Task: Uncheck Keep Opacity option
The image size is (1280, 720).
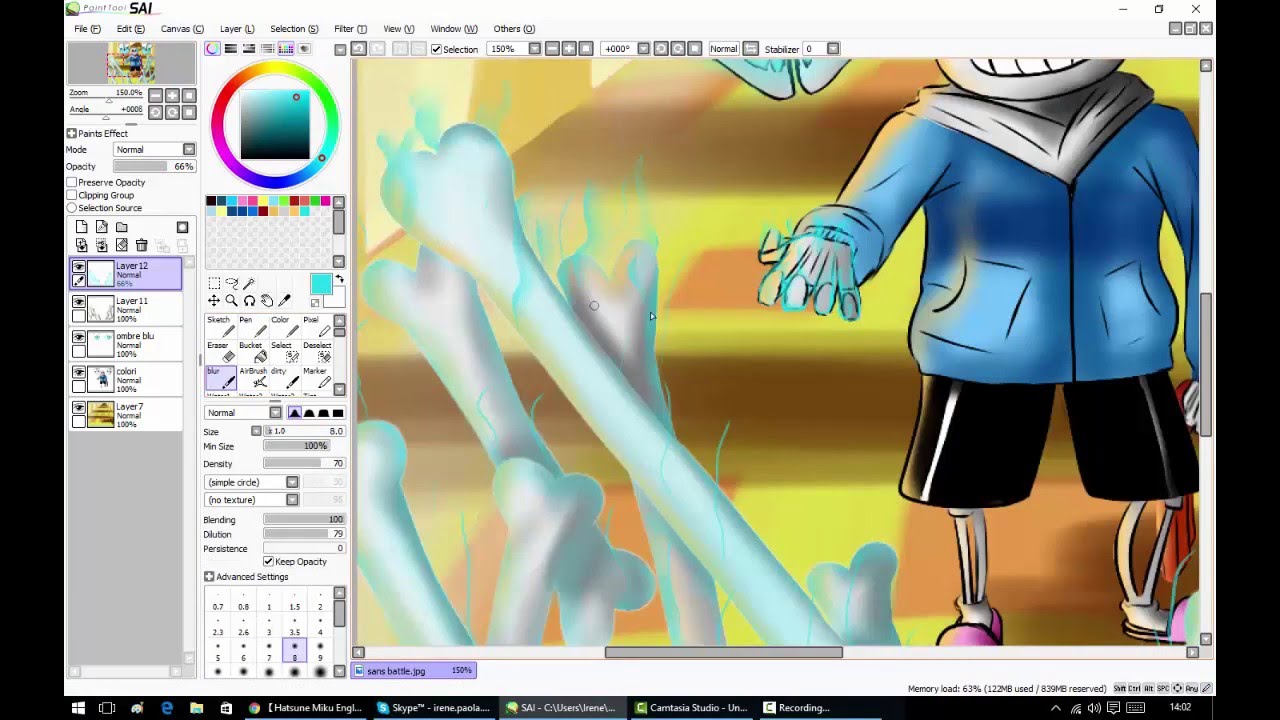Action: point(268,561)
